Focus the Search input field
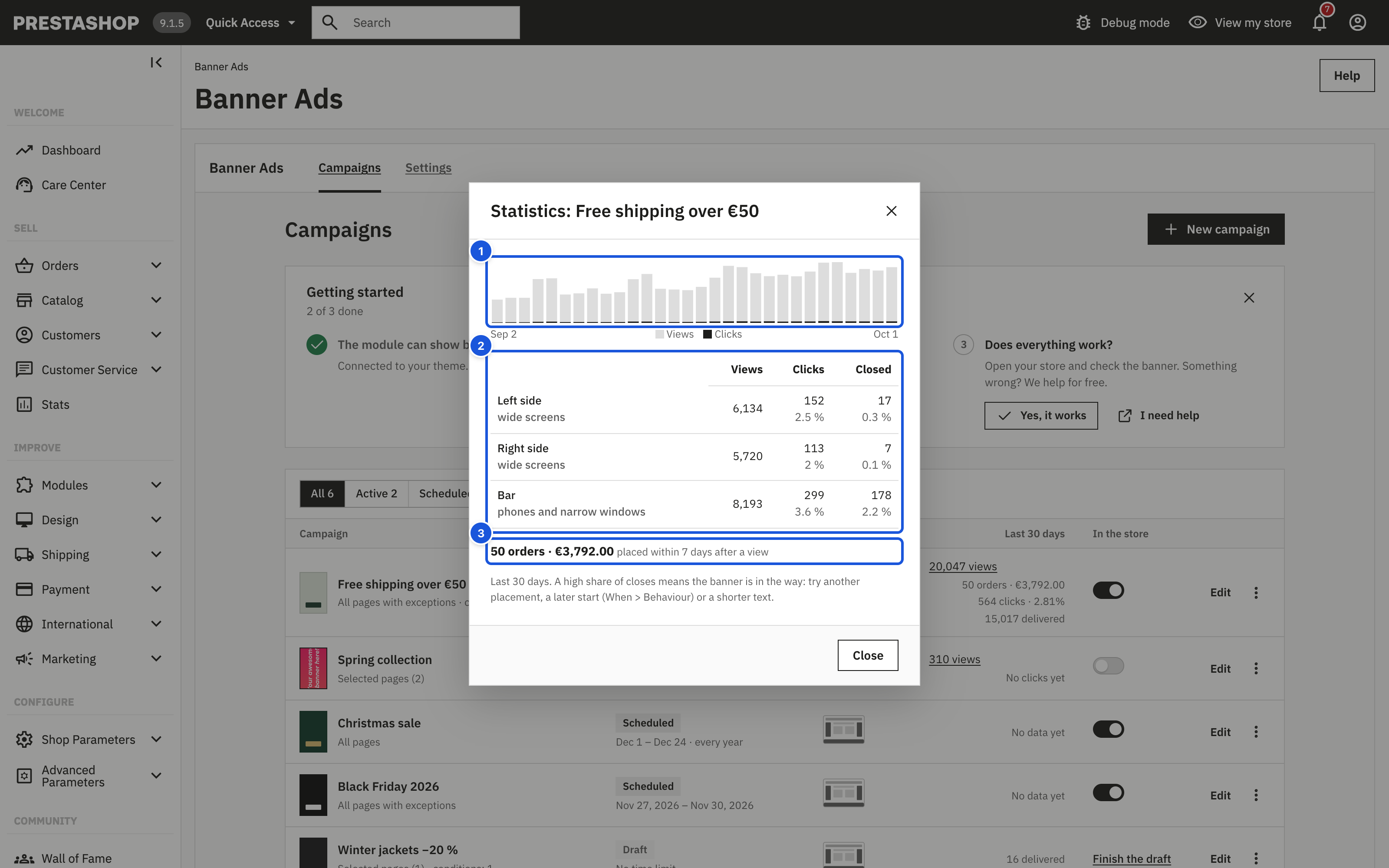The image size is (1389, 868). coord(415,23)
